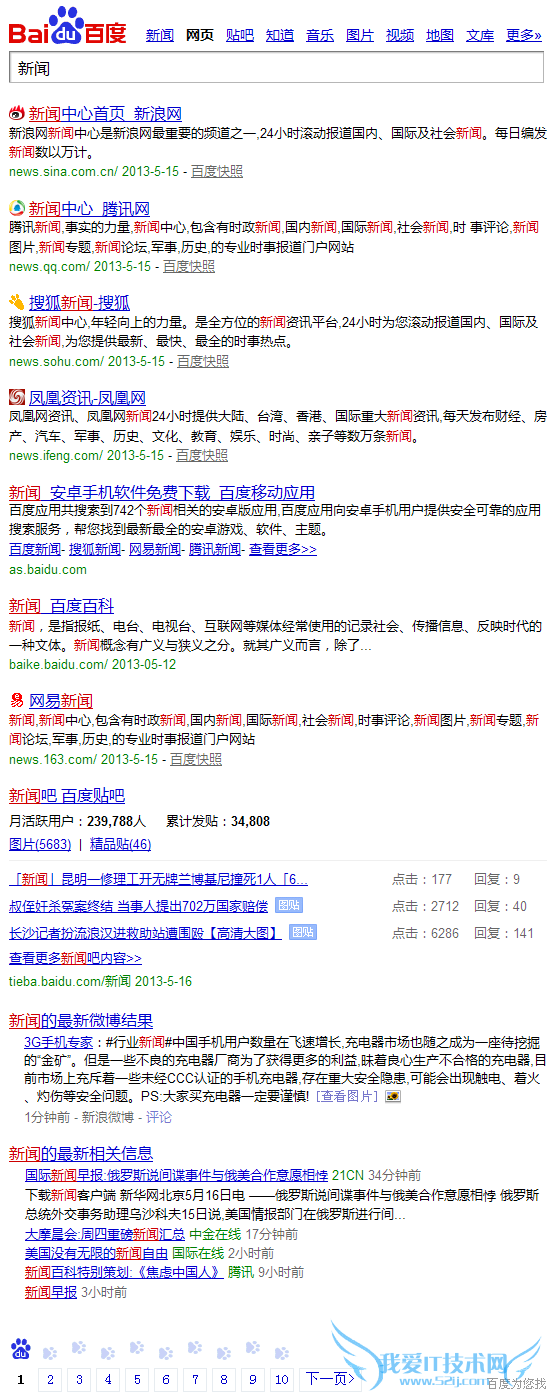Open 百度快照 for news.sohu.com

pos(203,361)
